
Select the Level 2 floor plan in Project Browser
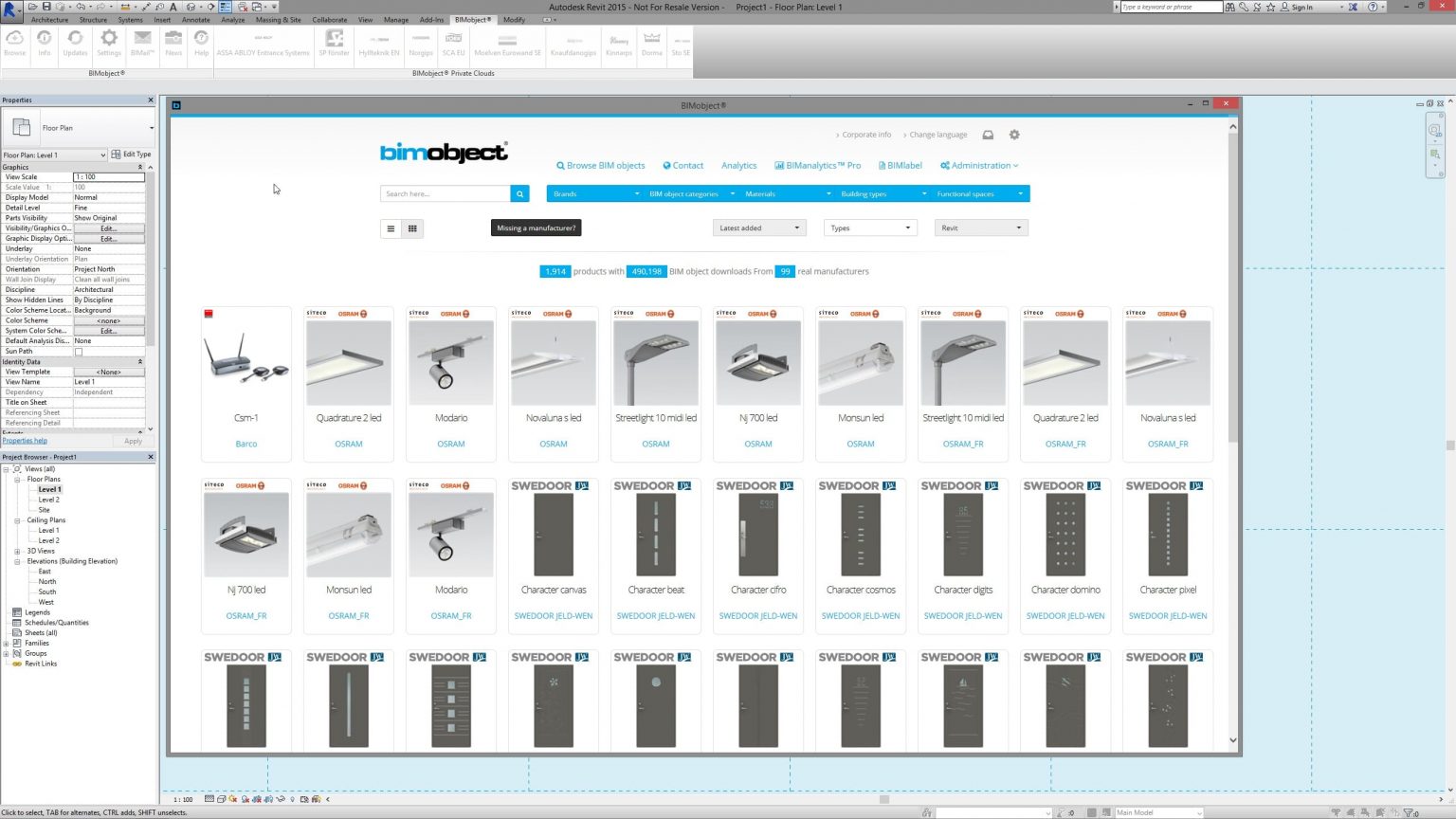[48, 500]
